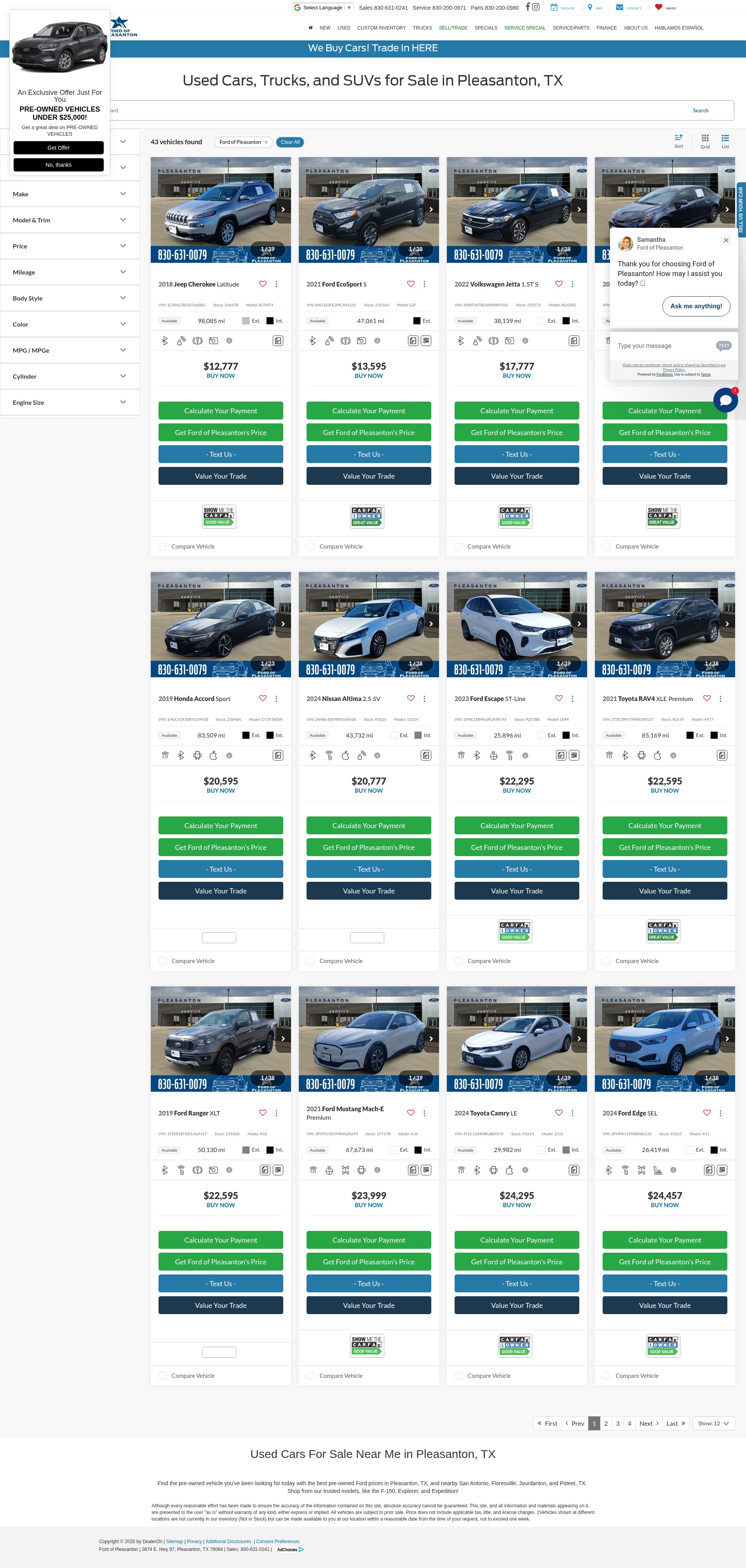746x1568 pixels.
Task: Check Compare Vehicle for 2021 Toyota RAV4
Action: [606, 961]
